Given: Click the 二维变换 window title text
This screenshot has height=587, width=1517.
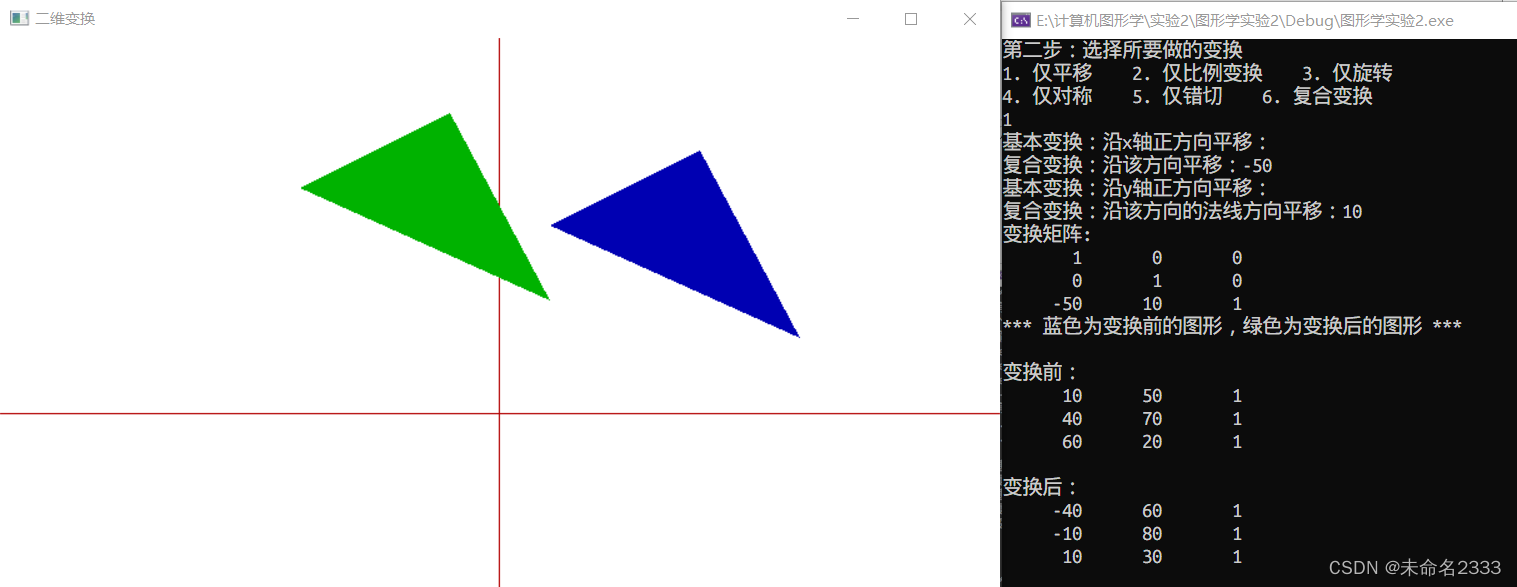Looking at the screenshot, I should [65, 19].
